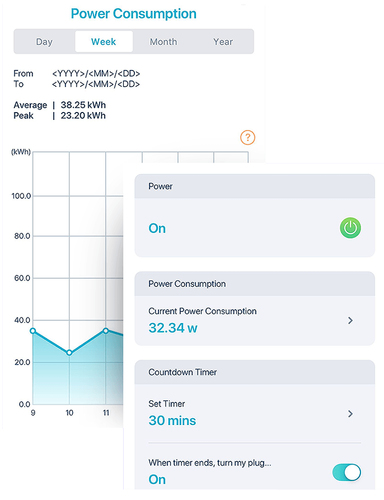Tap the green power button icon
Screen dimensions: 384x500
coord(350,228)
